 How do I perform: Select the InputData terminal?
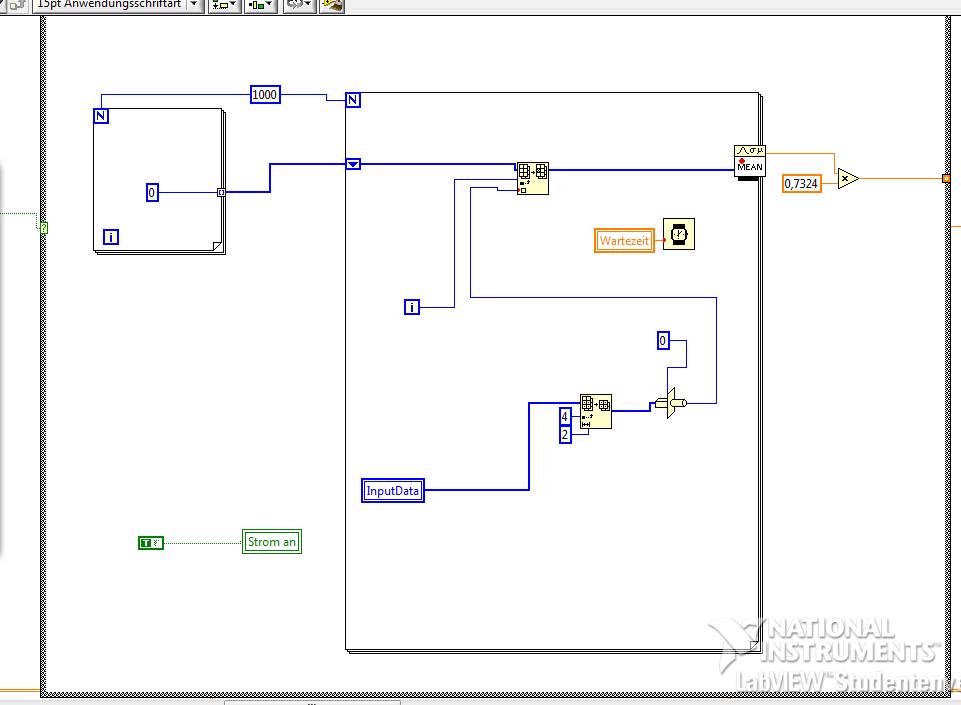tap(393, 490)
